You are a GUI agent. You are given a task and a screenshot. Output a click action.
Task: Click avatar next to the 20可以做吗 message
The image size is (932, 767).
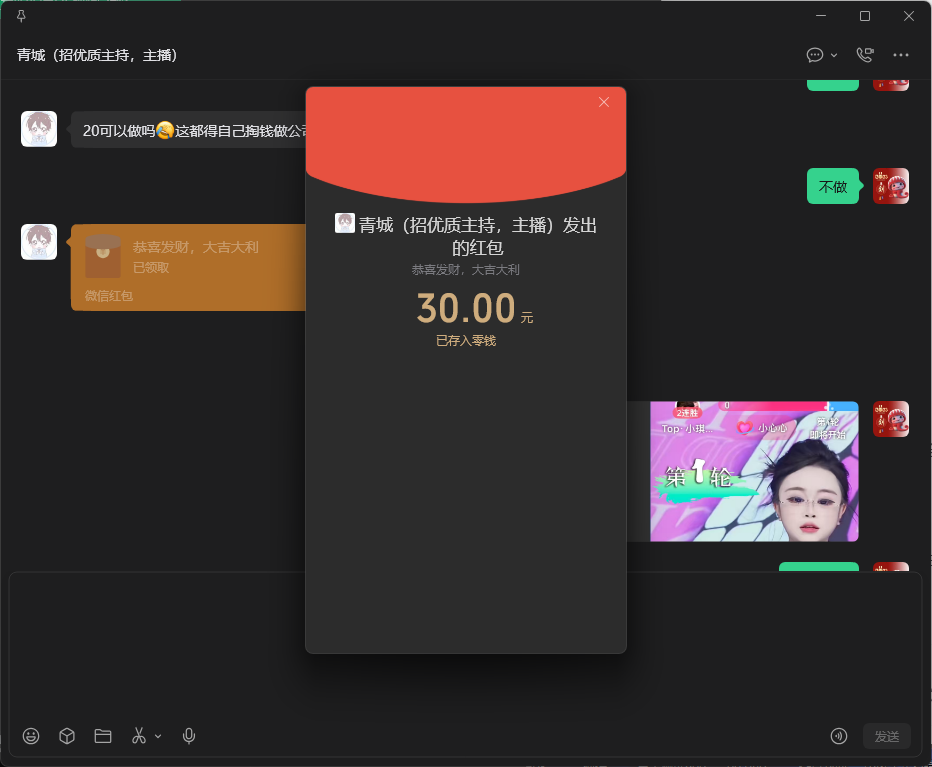(39, 128)
